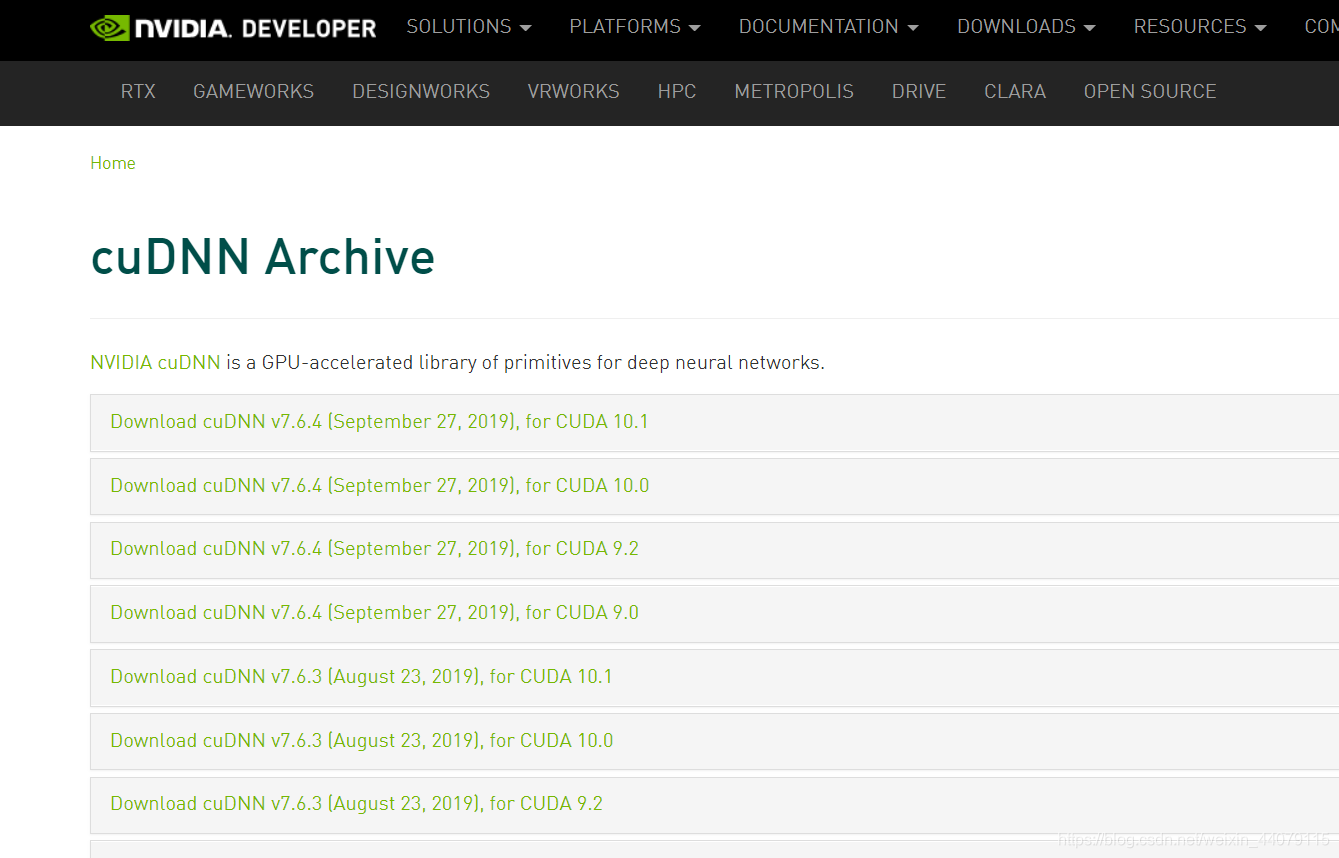Expand cuDNN v7.6.3 for CUDA 10.1

[x=714, y=677]
